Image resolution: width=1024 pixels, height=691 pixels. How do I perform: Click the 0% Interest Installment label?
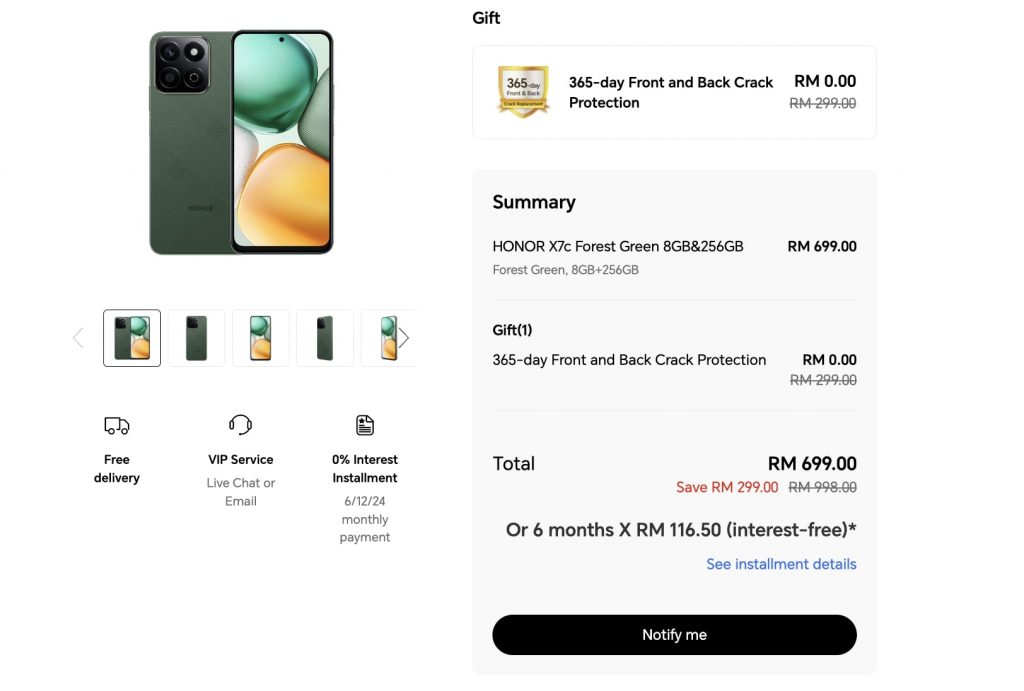(364, 469)
